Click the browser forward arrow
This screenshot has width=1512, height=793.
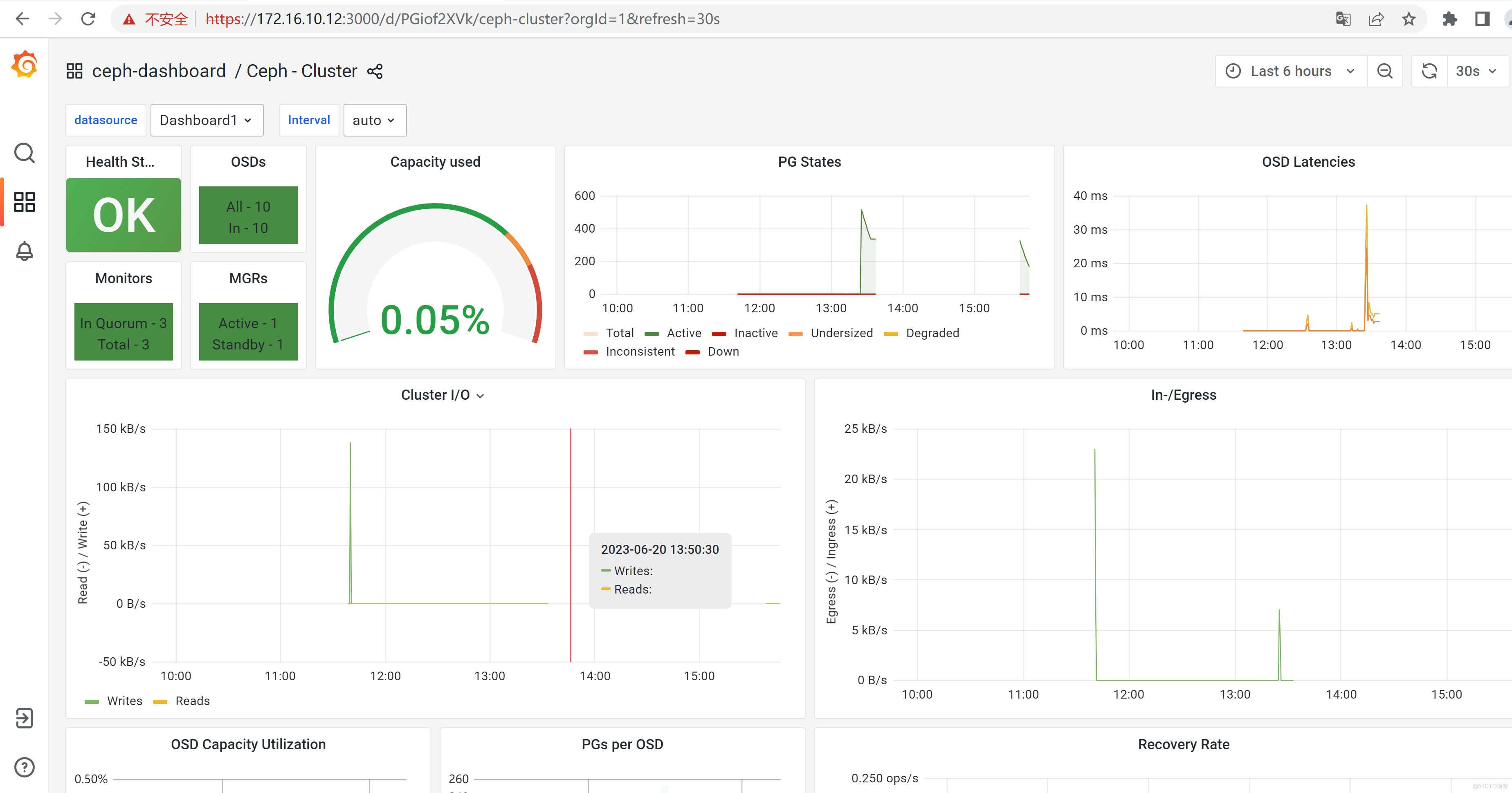[55, 19]
